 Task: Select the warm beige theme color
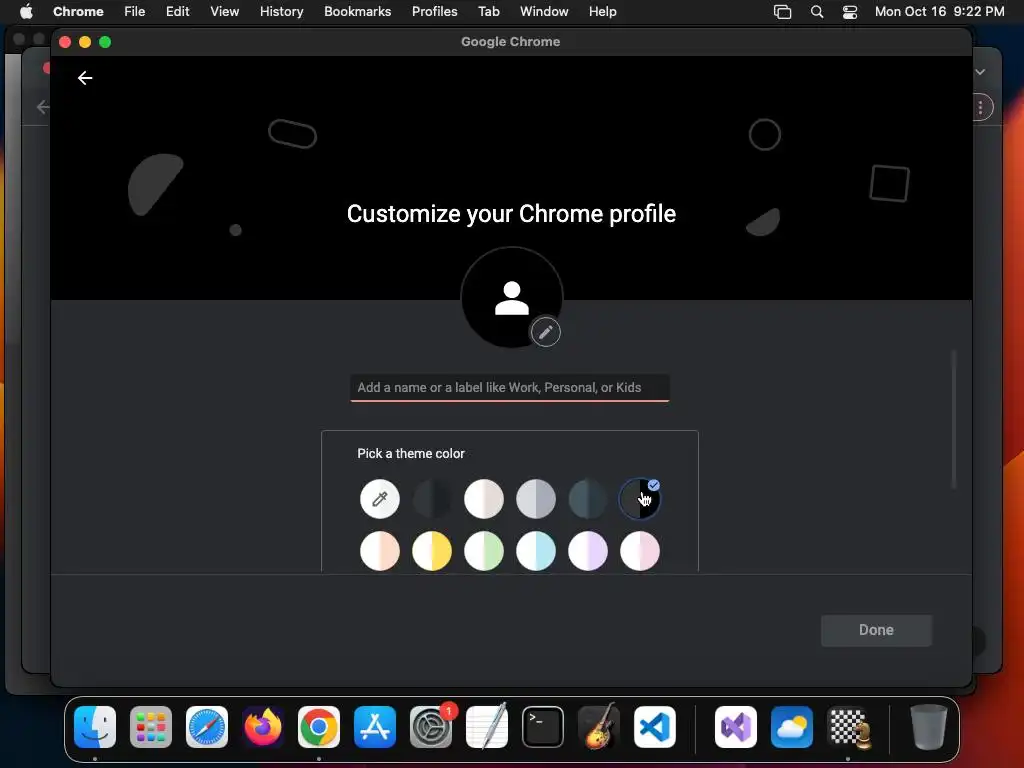tap(484, 499)
